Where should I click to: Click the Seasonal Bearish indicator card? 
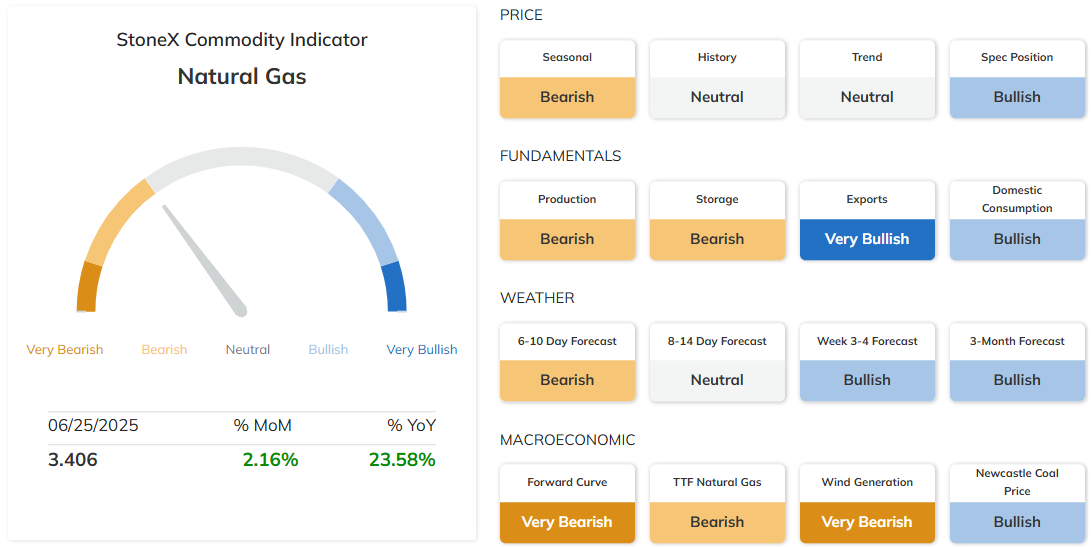pos(567,79)
